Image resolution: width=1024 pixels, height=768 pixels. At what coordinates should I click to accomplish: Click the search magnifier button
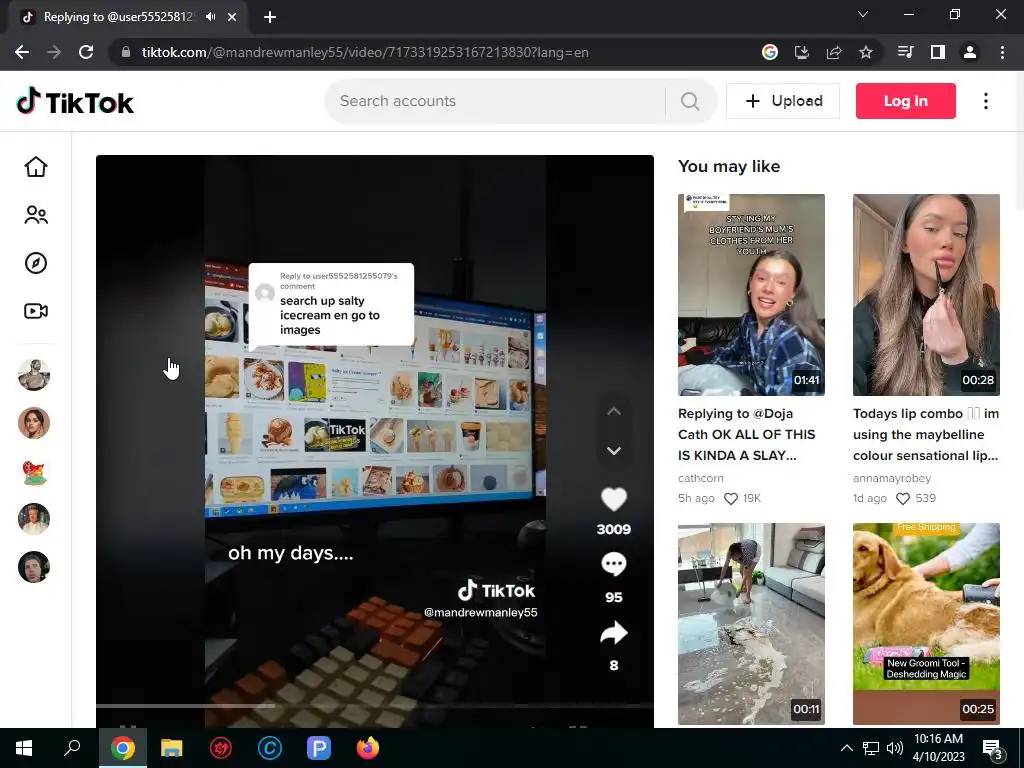[690, 101]
